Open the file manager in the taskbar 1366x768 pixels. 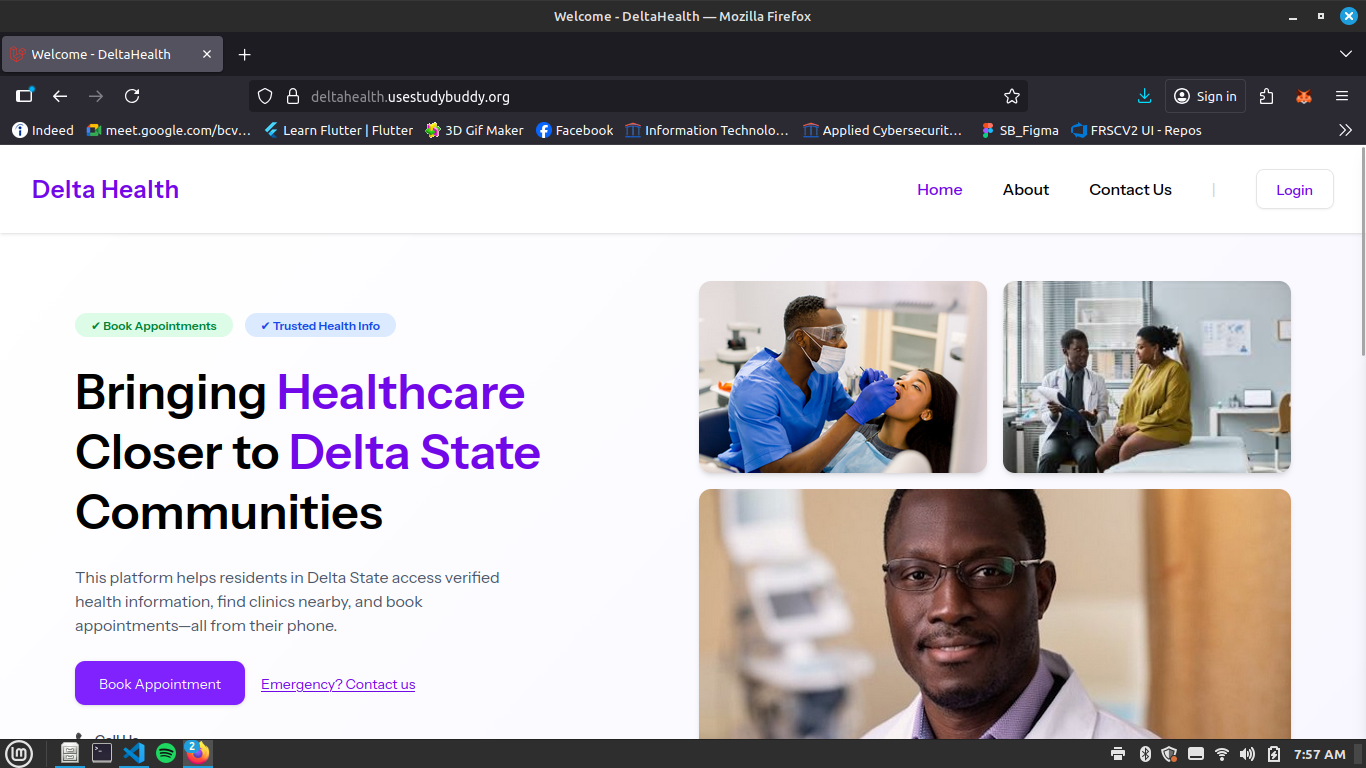point(70,753)
